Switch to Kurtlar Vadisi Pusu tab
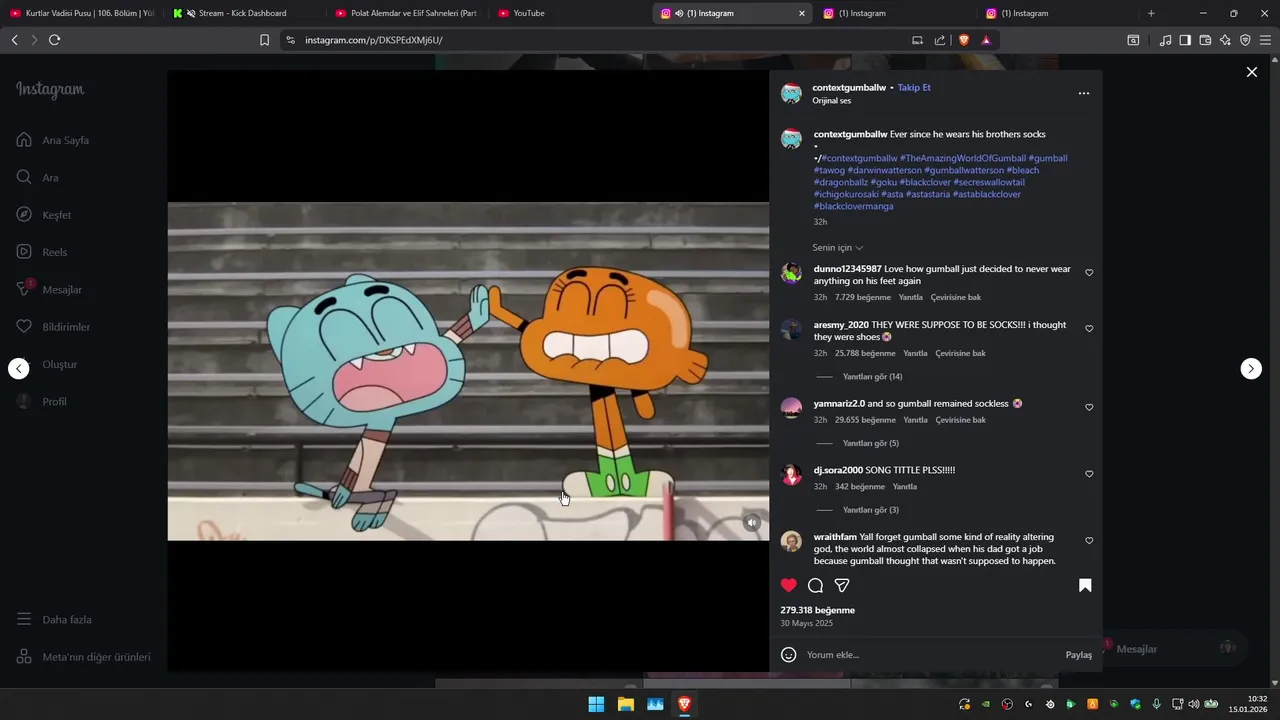 pos(82,13)
